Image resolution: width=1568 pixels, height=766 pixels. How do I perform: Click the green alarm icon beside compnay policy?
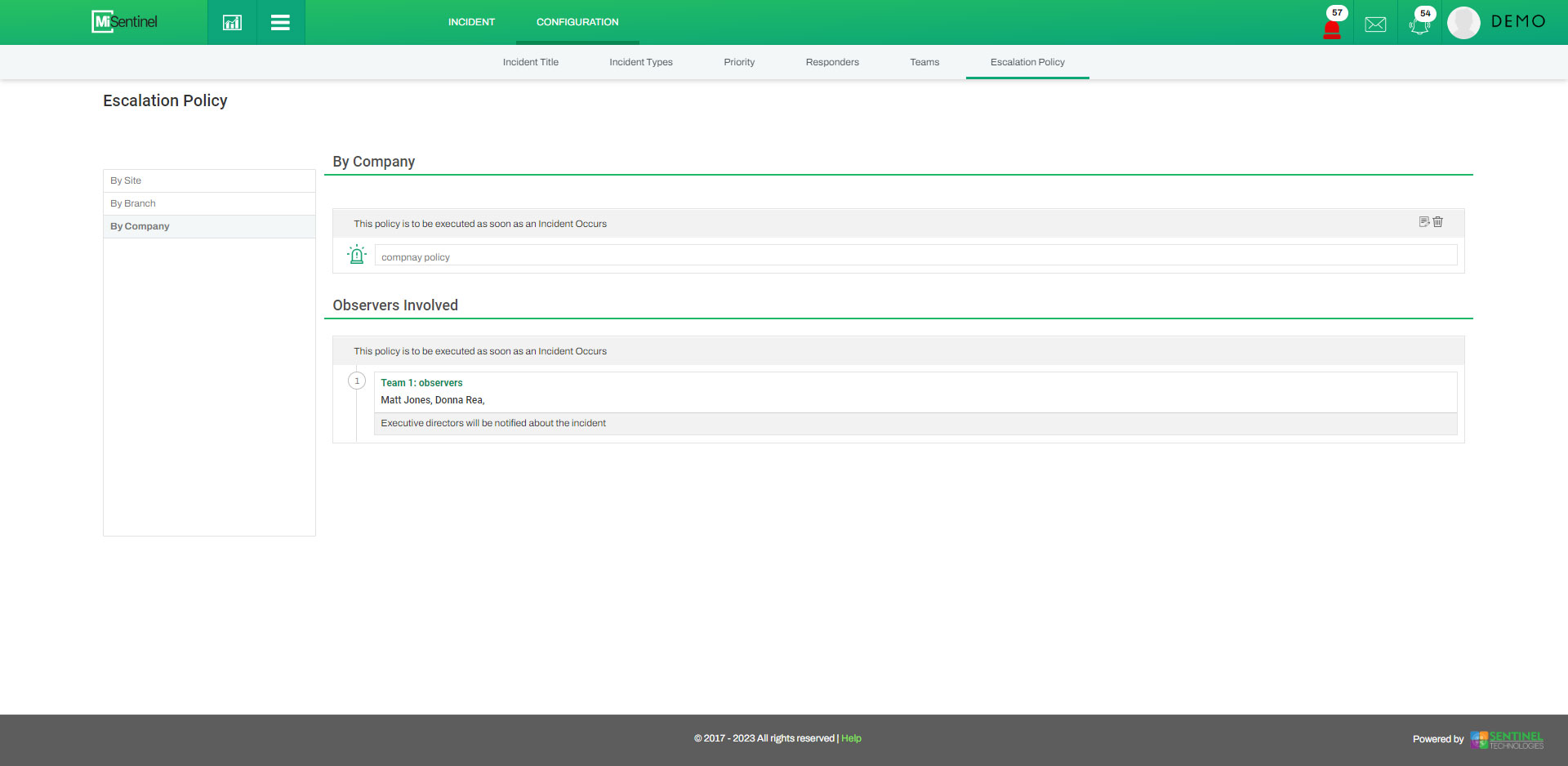pyautogui.click(x=357, y=255)
